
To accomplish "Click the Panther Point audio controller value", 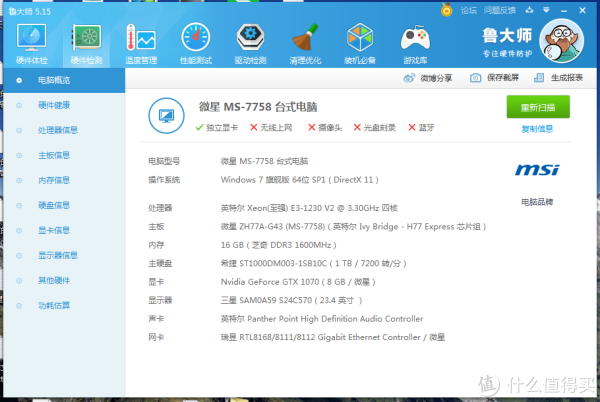I will [x=322, y=319].
